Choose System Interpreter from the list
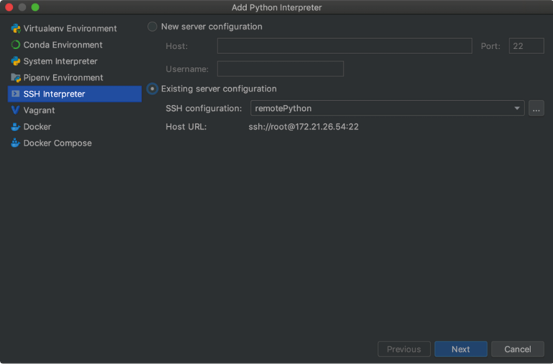 coord(74,61)
